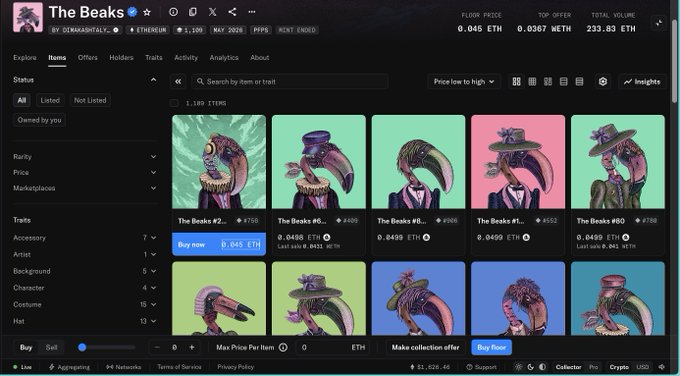Expand the Background trait filter
This screenshot has height=376, width=680.
[x=85, y=271]
